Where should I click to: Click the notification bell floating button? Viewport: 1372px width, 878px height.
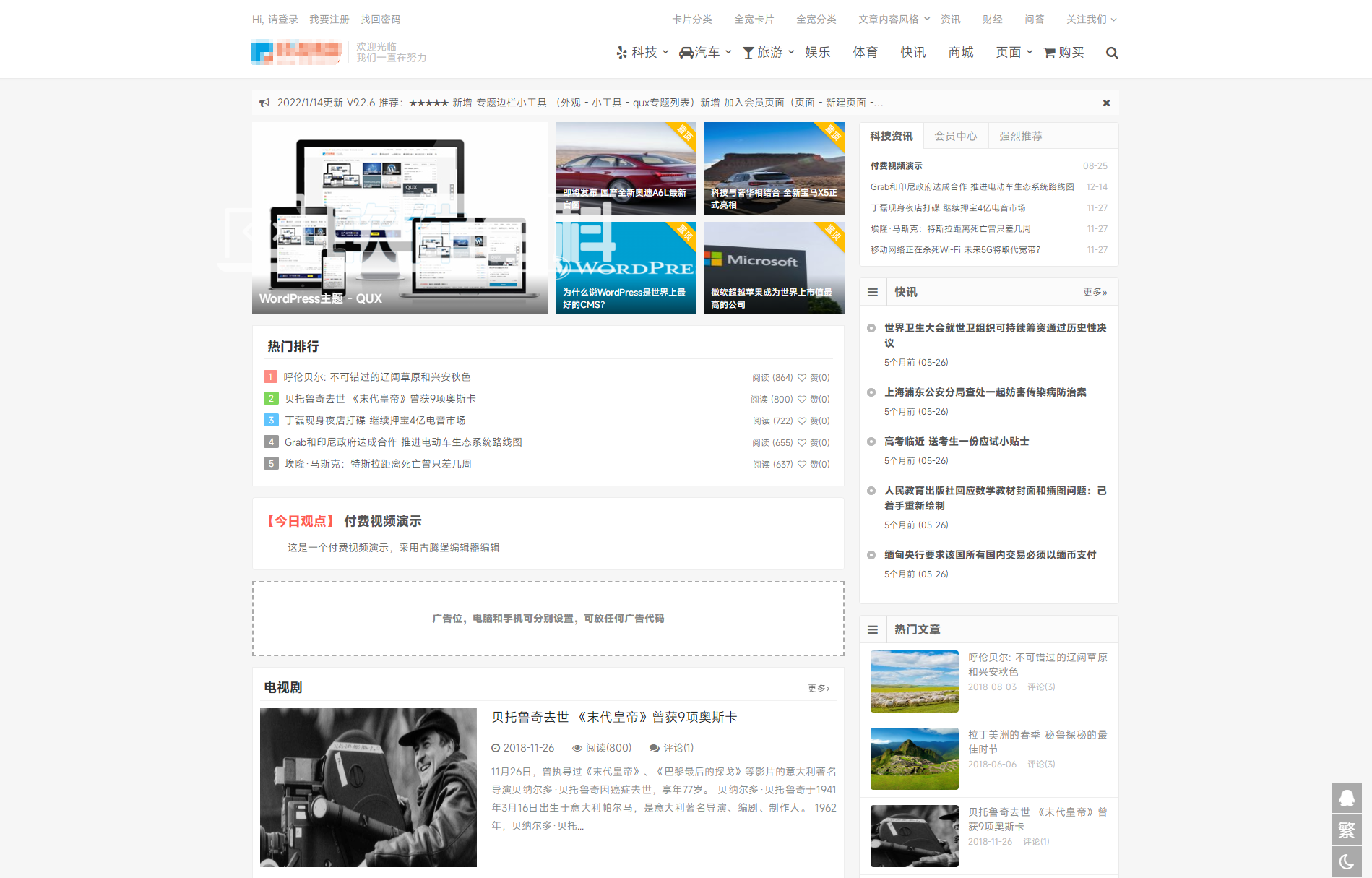[x=1347, y=798]
